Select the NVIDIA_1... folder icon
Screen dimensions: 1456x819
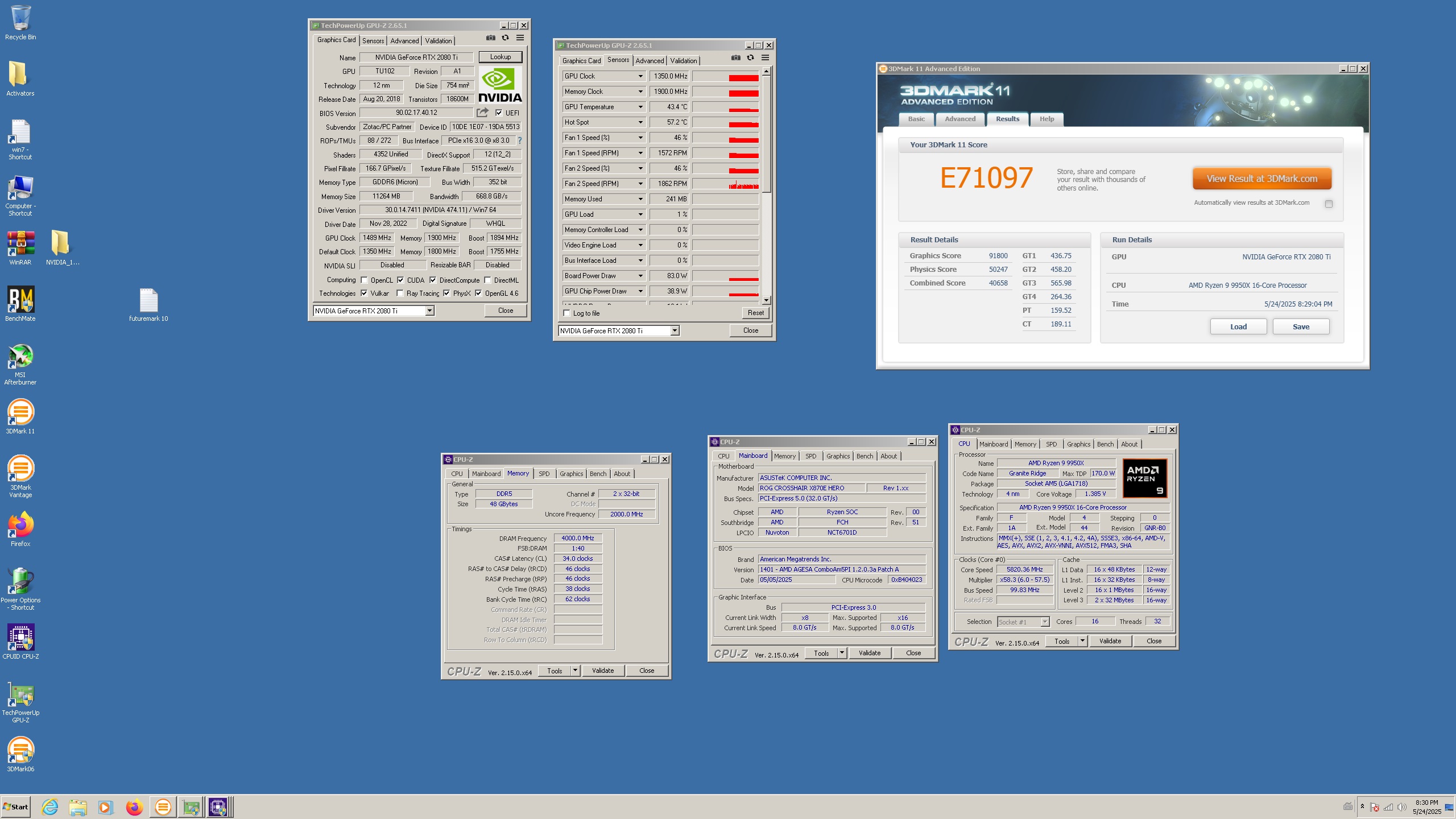[x=62, y=248]
